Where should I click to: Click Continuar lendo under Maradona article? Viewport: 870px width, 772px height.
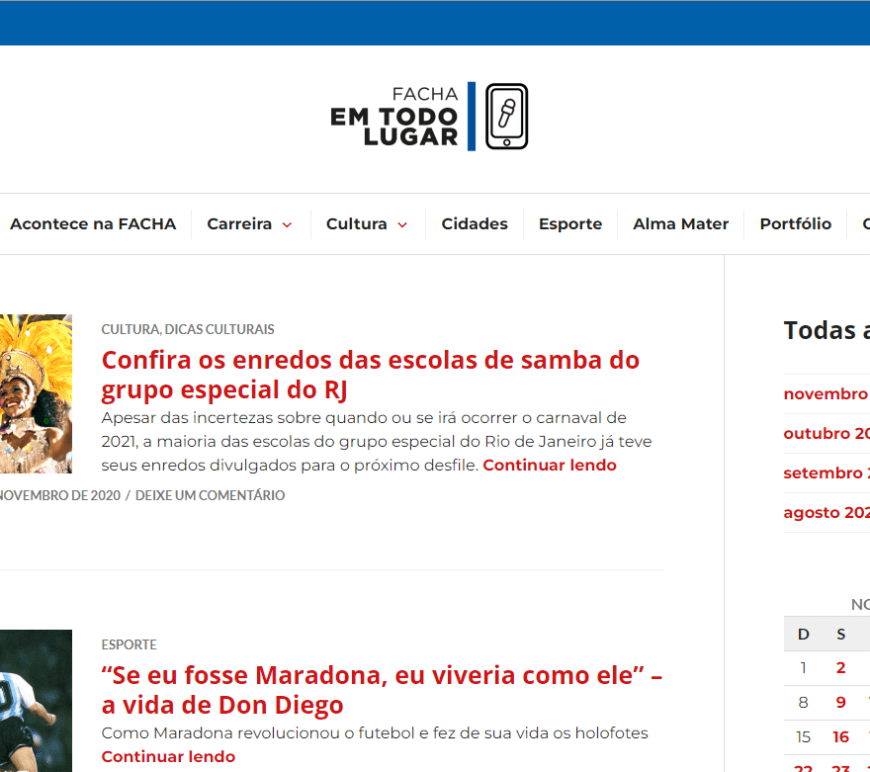[x=168, y=756]
